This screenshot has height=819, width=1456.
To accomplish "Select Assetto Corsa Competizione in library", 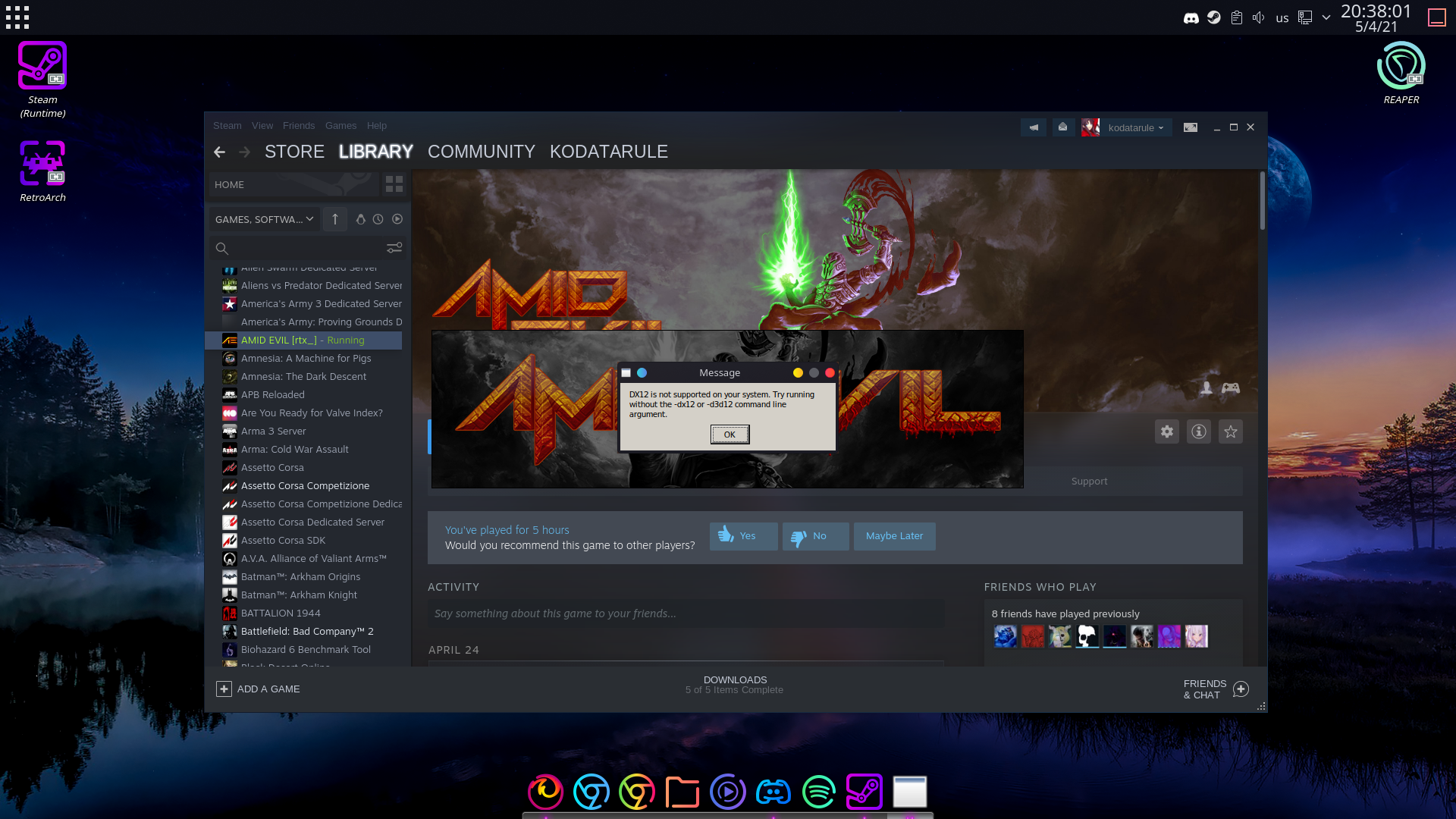I will 303,486.
